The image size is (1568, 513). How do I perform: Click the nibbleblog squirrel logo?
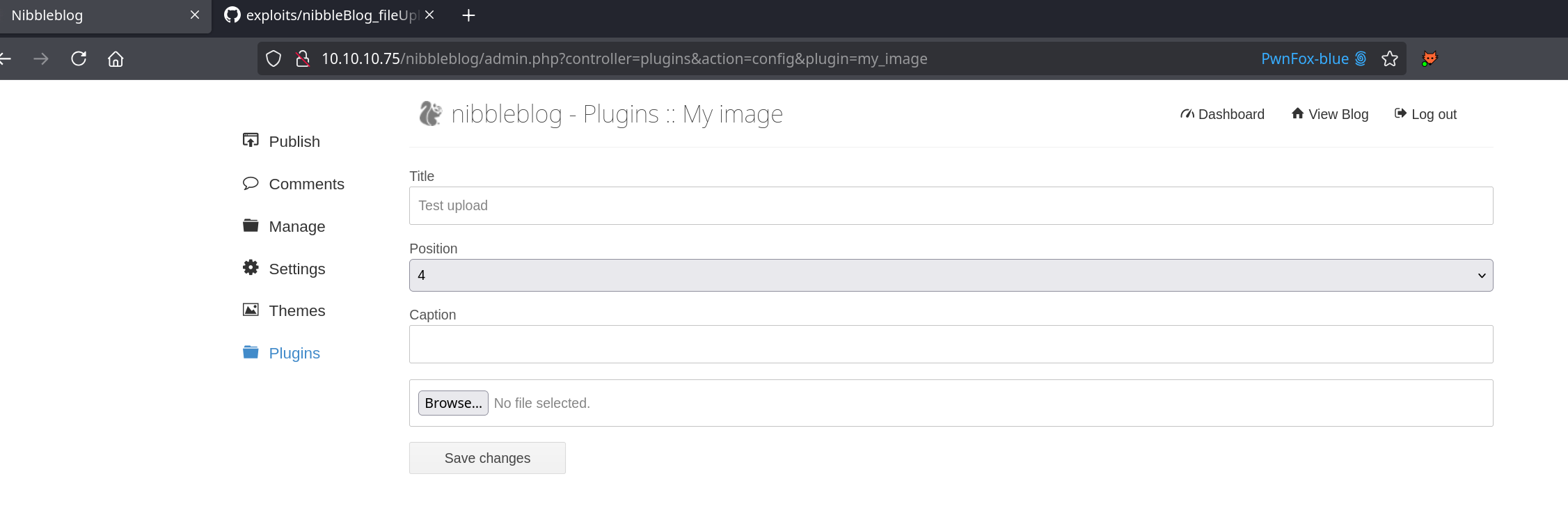430,113
